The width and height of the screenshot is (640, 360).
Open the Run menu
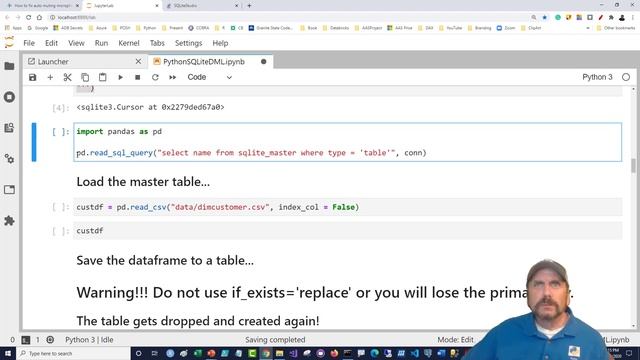click(x=101, y=43)
